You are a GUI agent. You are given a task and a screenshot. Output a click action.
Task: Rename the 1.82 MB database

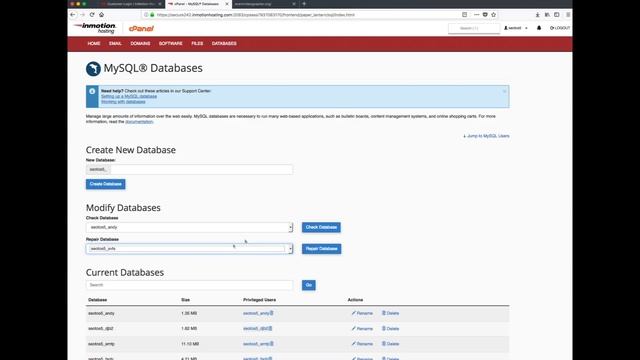click(x=362, y=329)
